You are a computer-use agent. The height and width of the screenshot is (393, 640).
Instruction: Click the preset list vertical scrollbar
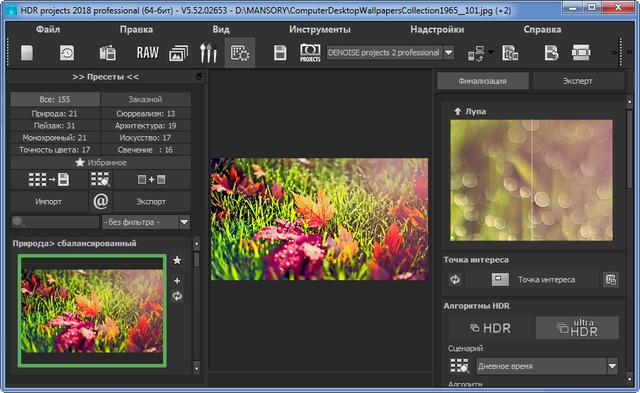pyautogui.click(x=196, y=304)
